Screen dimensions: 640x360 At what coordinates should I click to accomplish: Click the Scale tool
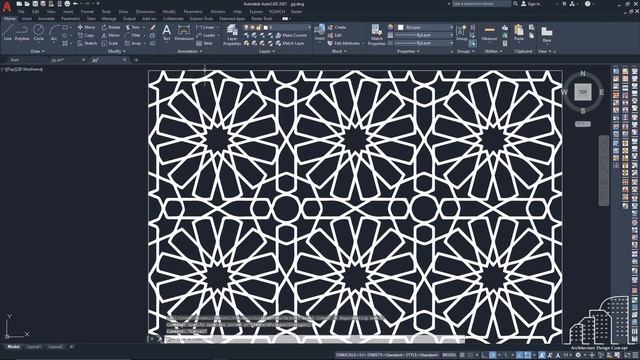tap(110, 43)
